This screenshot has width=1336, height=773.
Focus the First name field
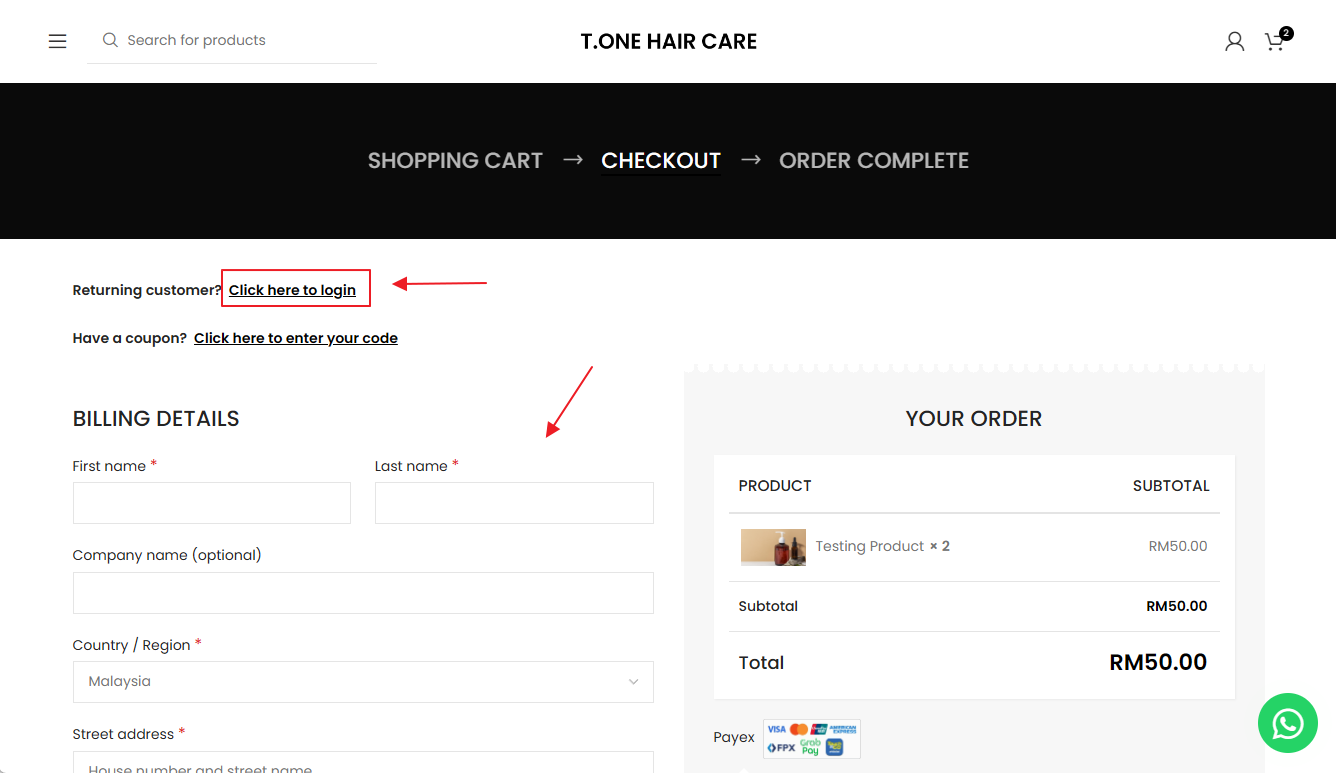pos(212,503)
